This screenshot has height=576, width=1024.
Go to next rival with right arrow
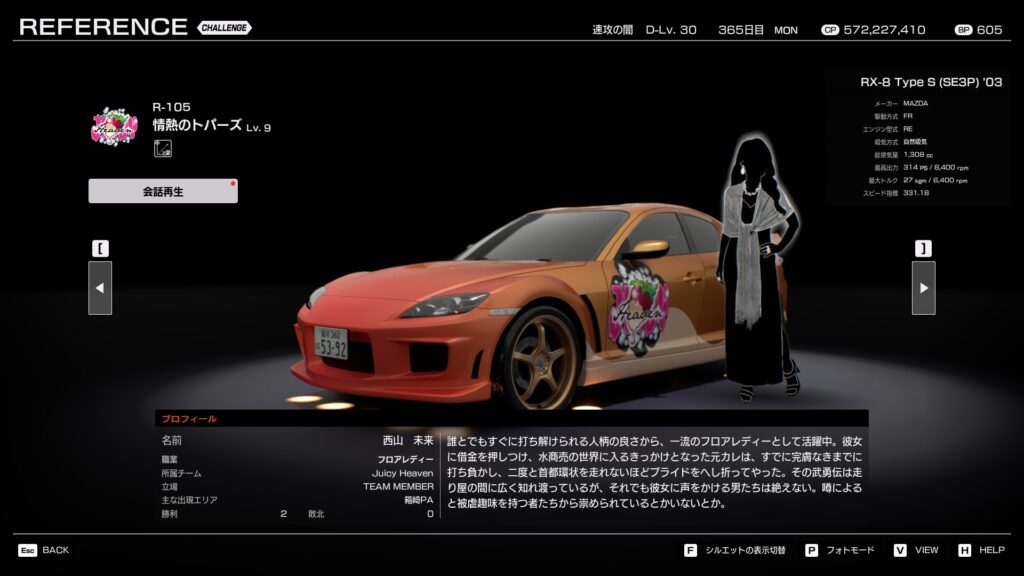click(x=923, y=288)
